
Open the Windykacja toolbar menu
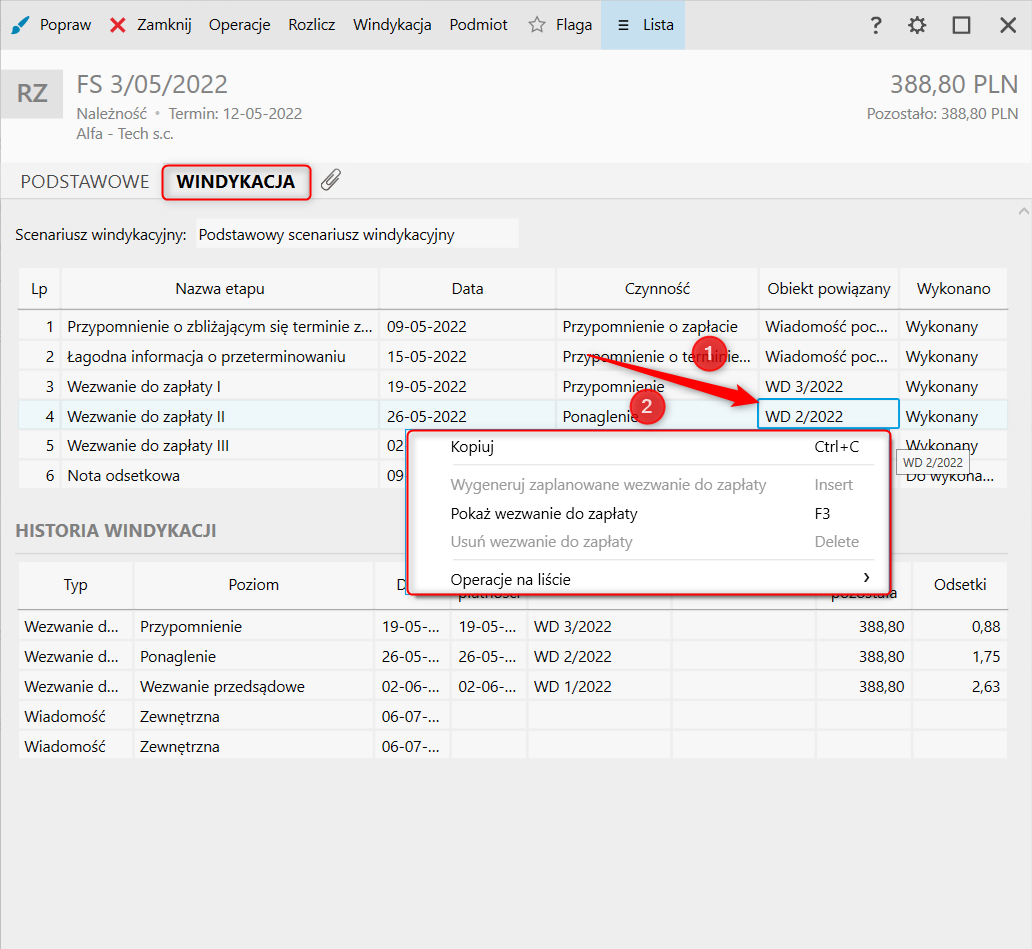coord(392,25)
